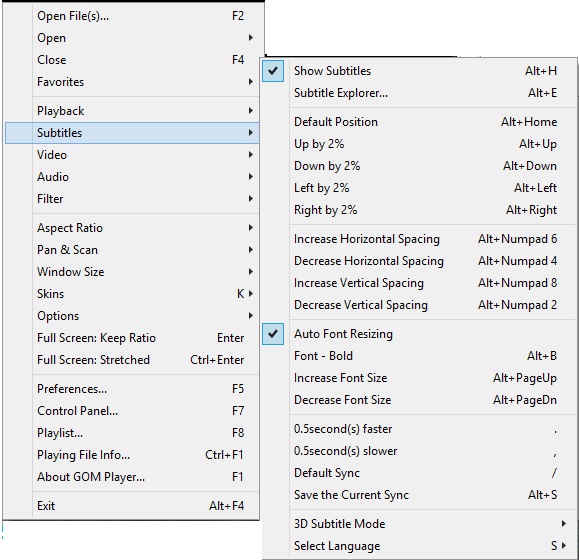Select Default Position for subtitles

pyautogui.click(x=419, y=122)
